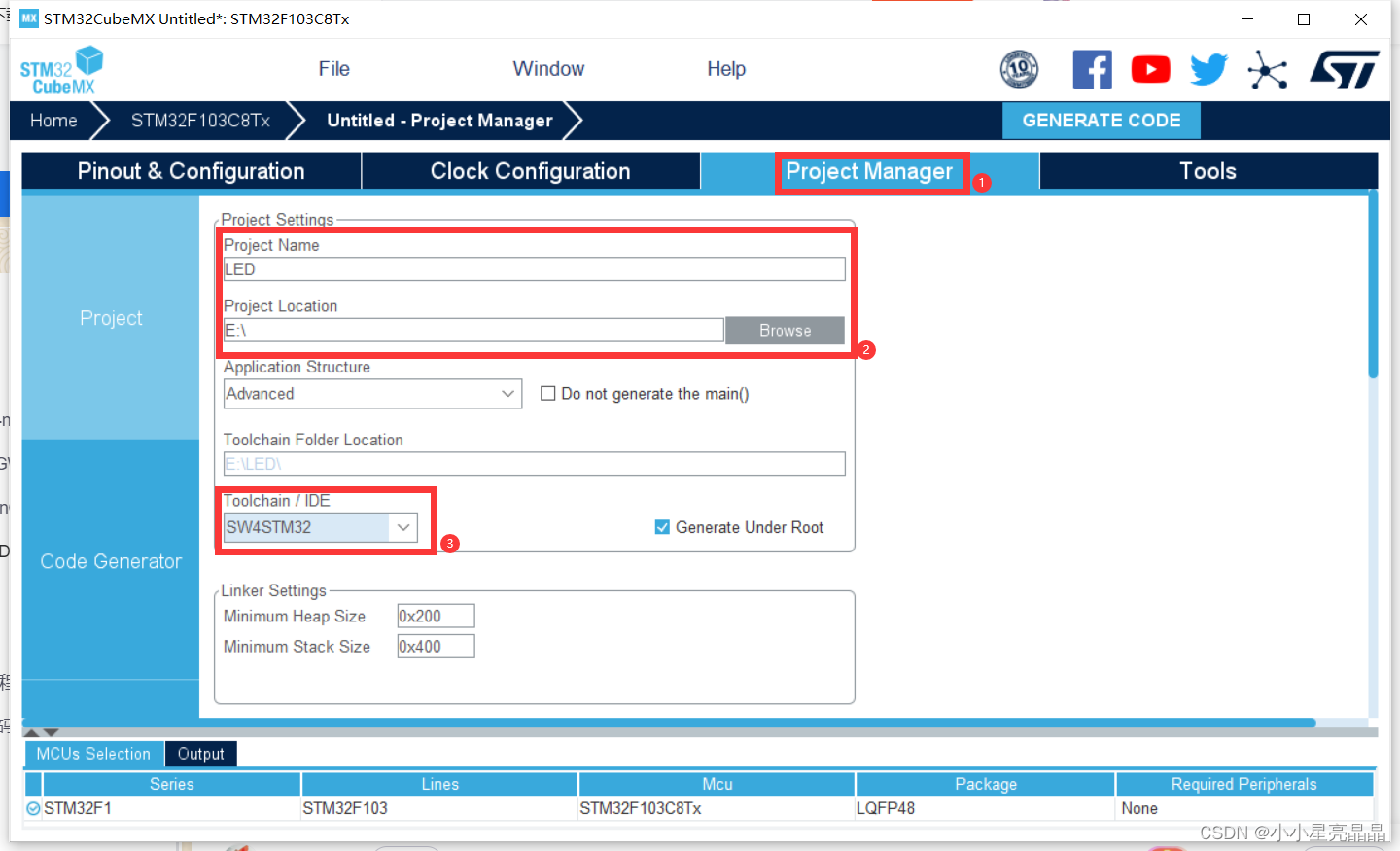Click the Browse button
The width and height of the screenshot is (1400, 851).
pyautogui.click(x=785, y=331)
